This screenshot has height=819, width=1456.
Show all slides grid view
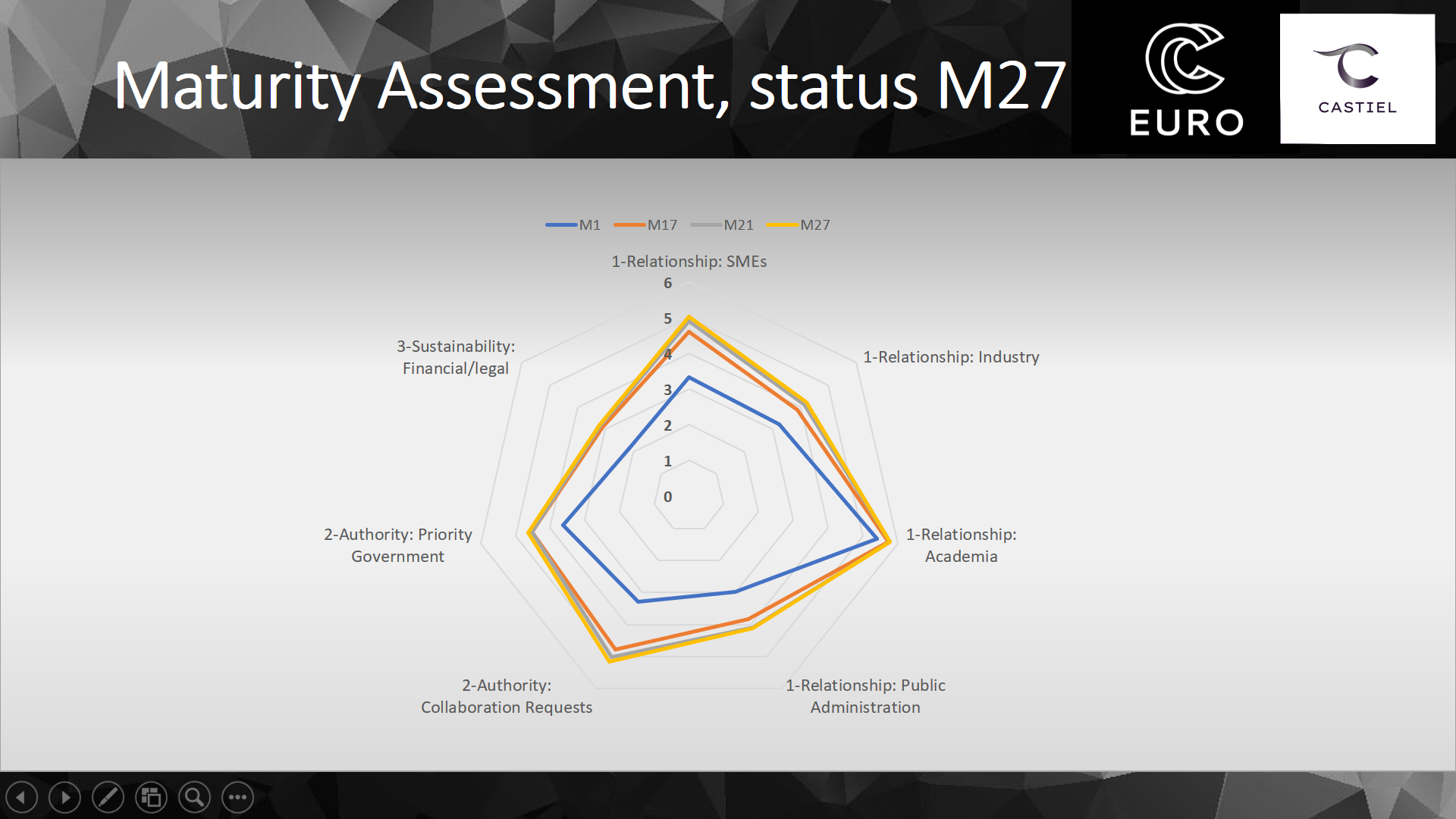pos(152,797)
